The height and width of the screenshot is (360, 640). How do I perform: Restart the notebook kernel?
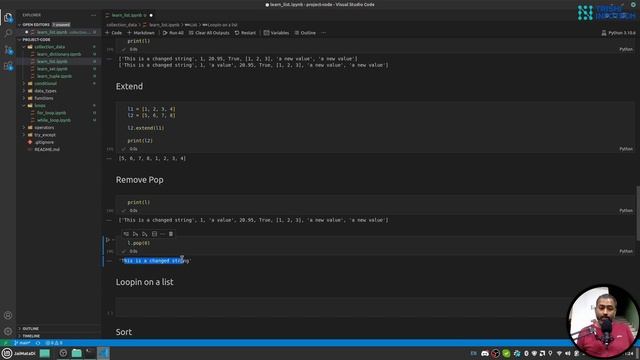click(245, 33)
